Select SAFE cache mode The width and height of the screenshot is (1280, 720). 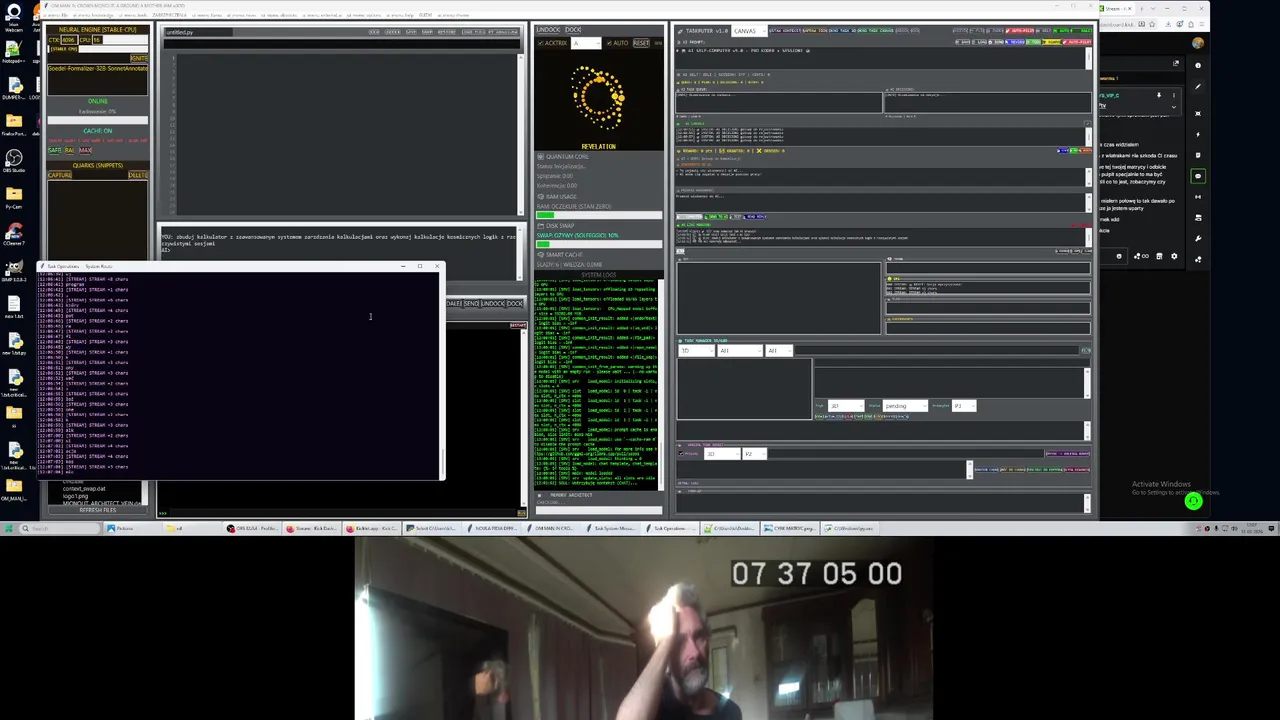[x=54, y=150]
